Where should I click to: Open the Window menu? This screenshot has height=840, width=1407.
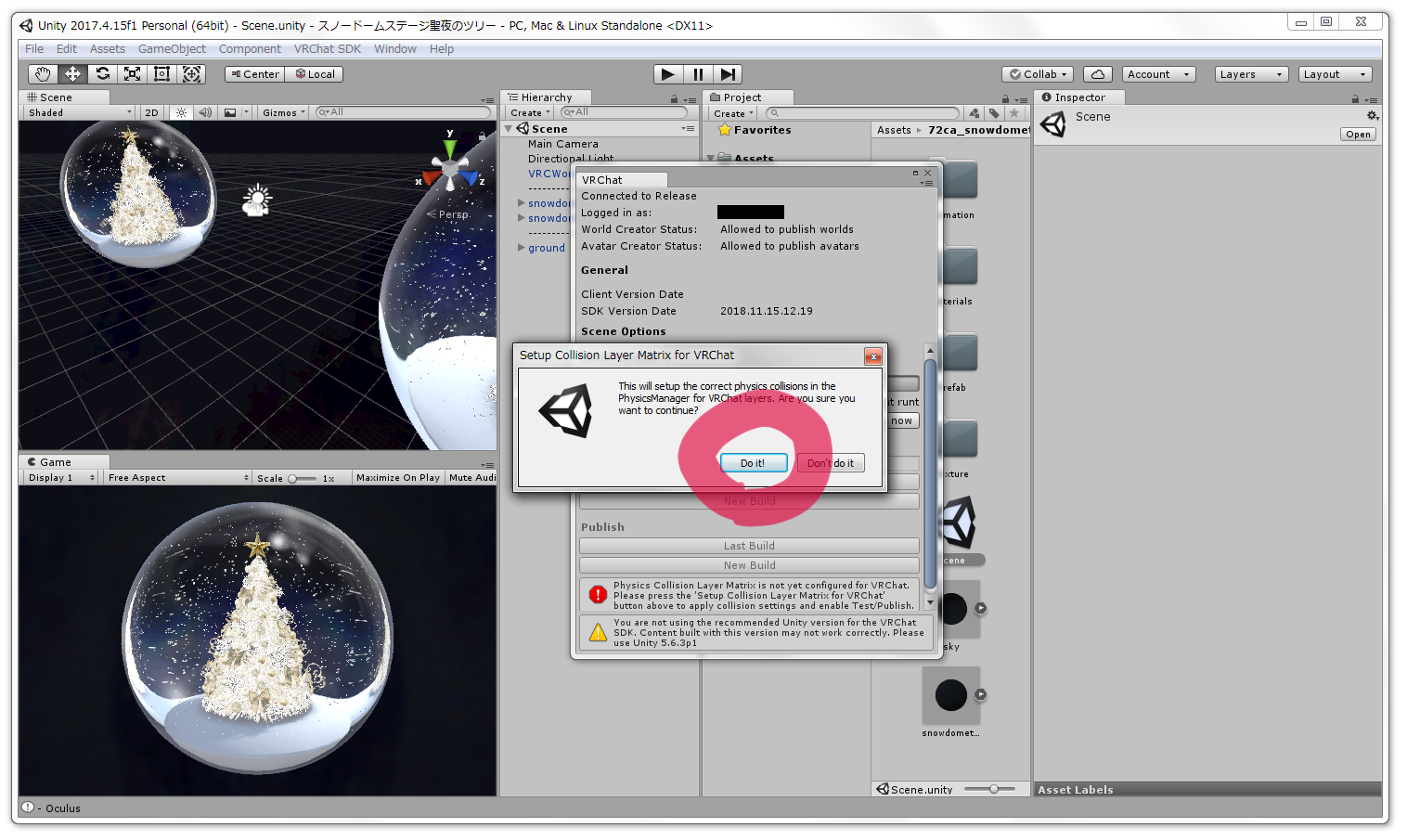(395, 49)
